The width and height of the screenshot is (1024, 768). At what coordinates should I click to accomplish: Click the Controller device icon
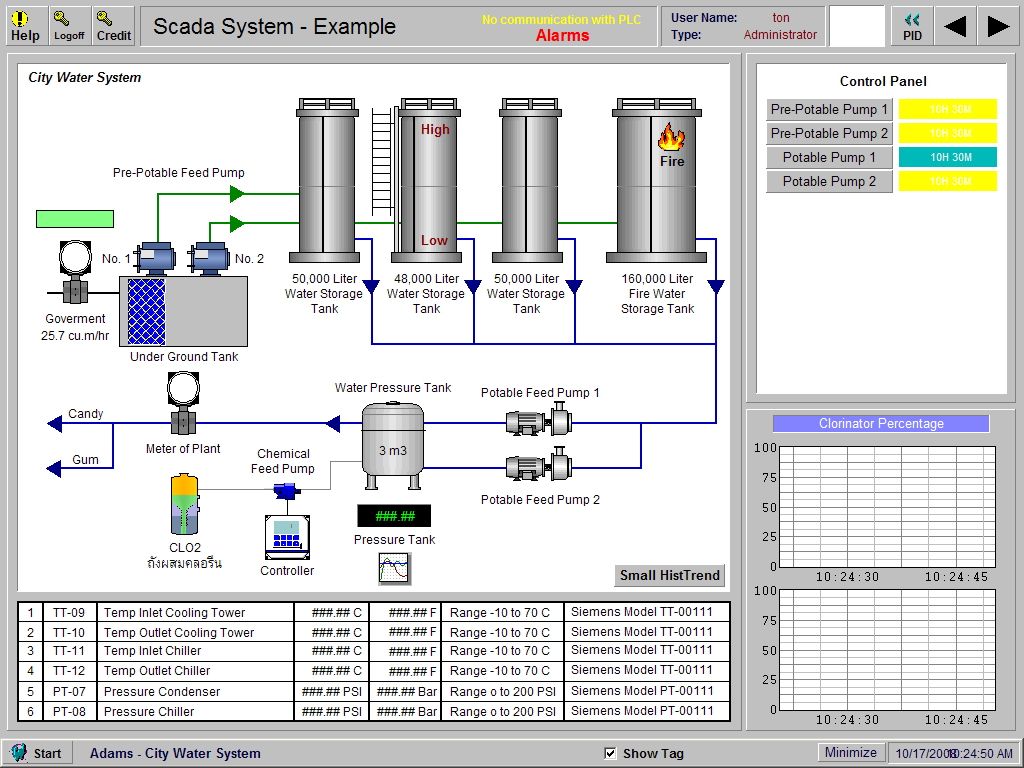pyautogui.click(x=286, y=537)
